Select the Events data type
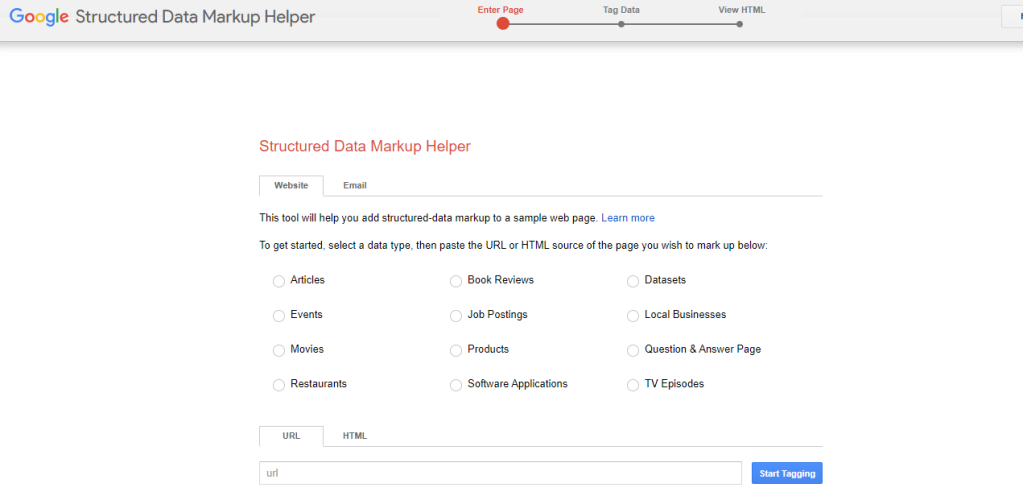 (279, 315)
